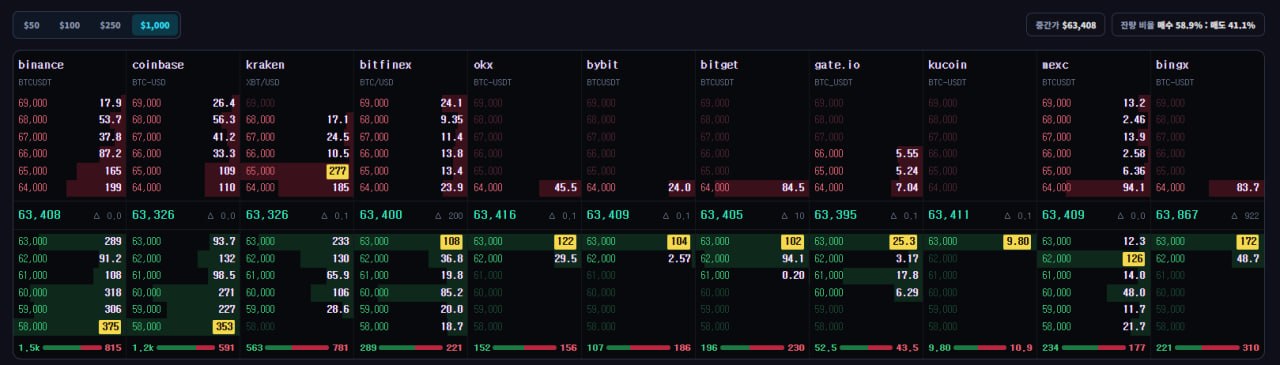Click bingx mid price 63,867

pos(1177,214)
